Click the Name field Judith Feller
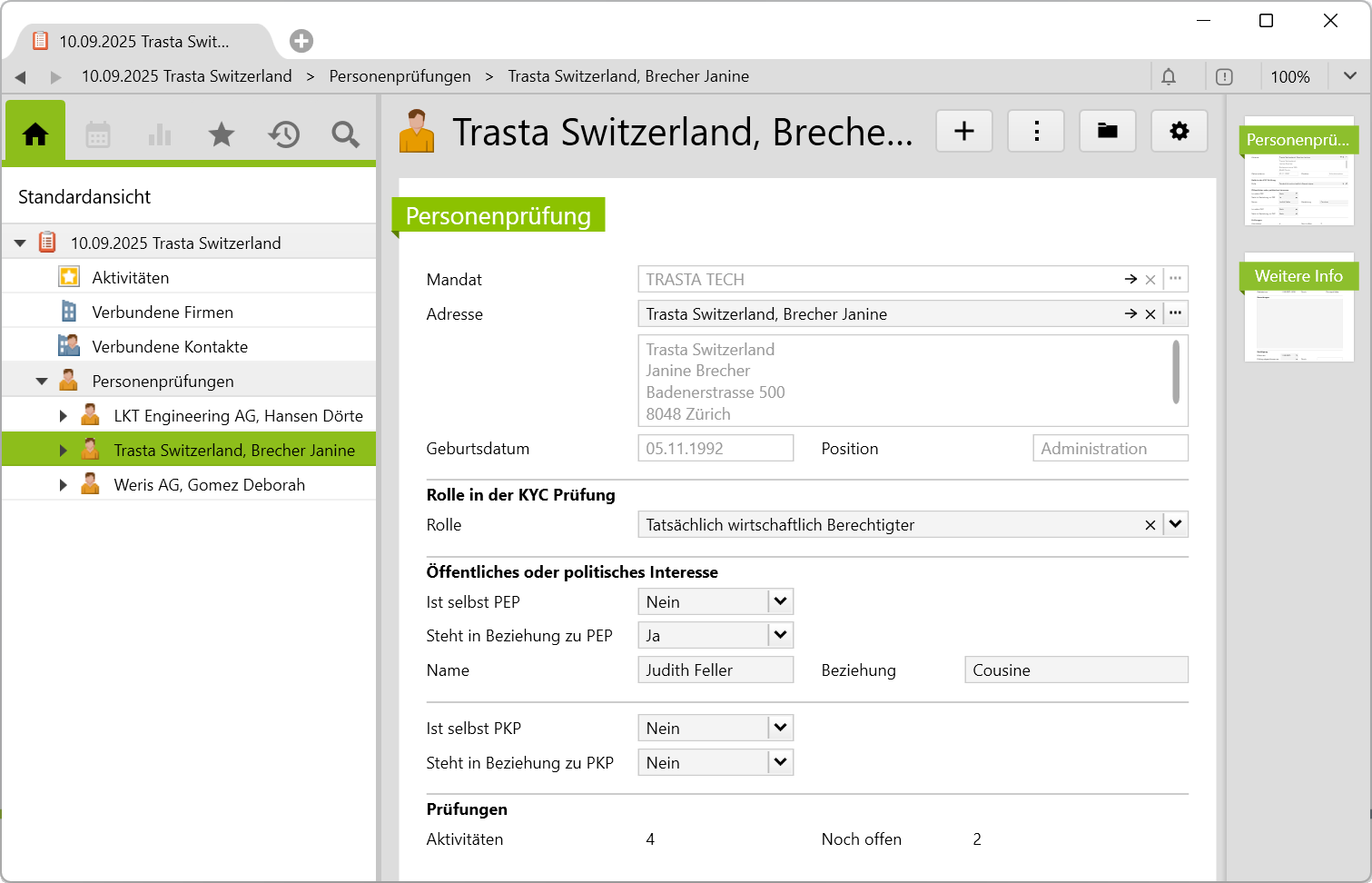Image resolution: width=1372 pixels, height=883 pixels. (716, 670)
